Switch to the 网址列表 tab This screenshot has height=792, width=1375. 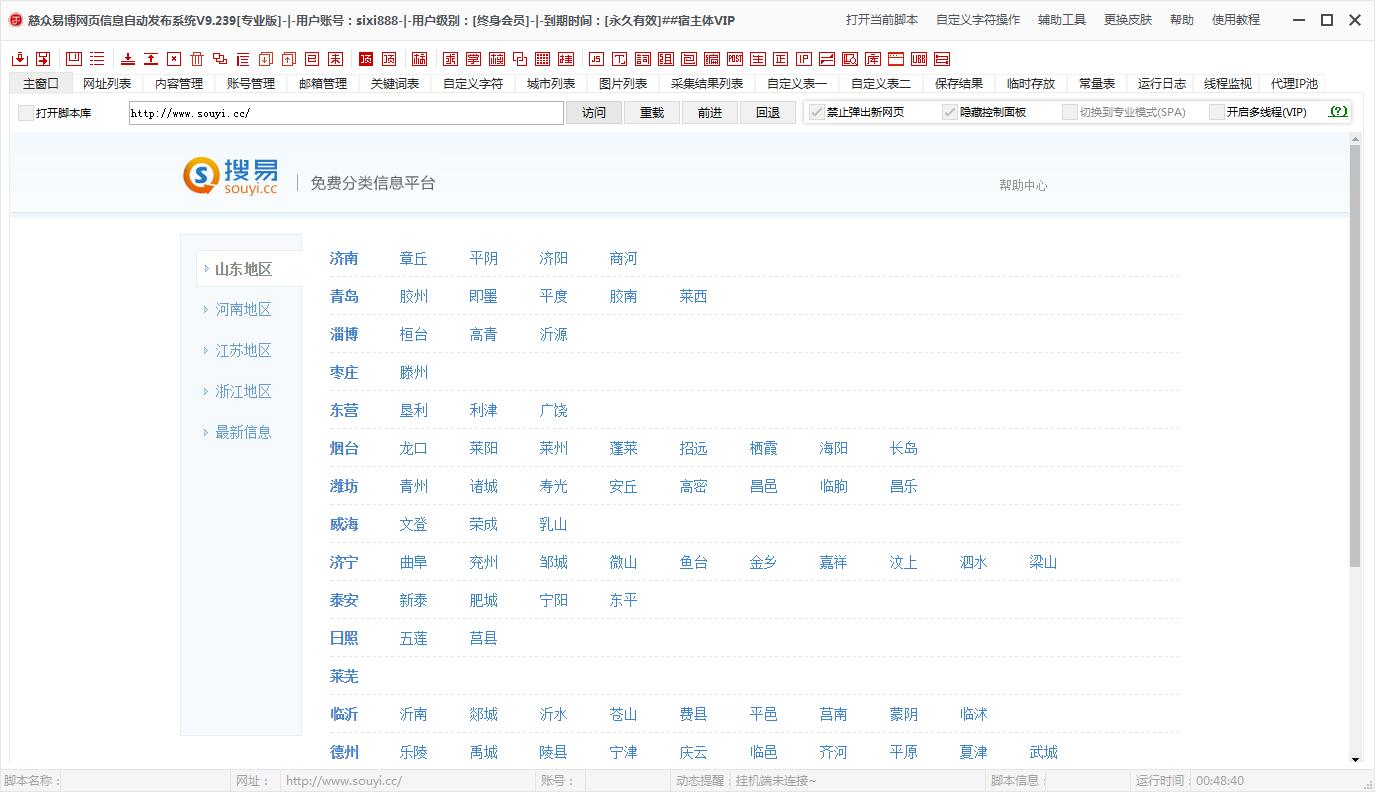(107, 84)
